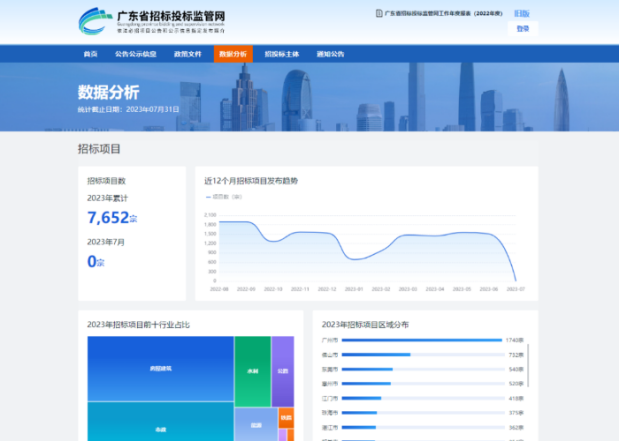Click the 旧版 old version link
Viewport: 619px width, 441px height.
click(x=522, y=14)
